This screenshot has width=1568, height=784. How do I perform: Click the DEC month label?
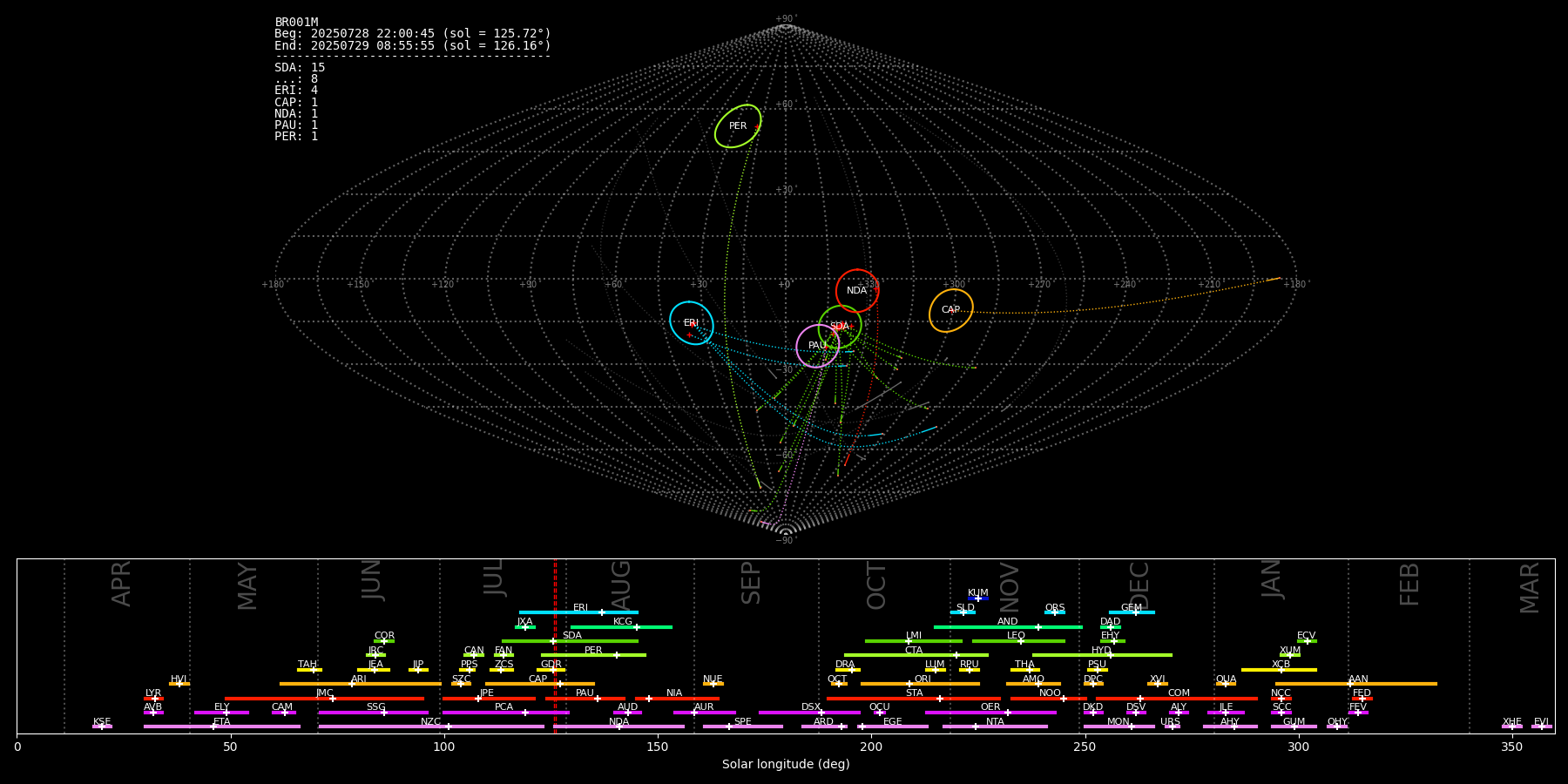[x=1139, y=585]
